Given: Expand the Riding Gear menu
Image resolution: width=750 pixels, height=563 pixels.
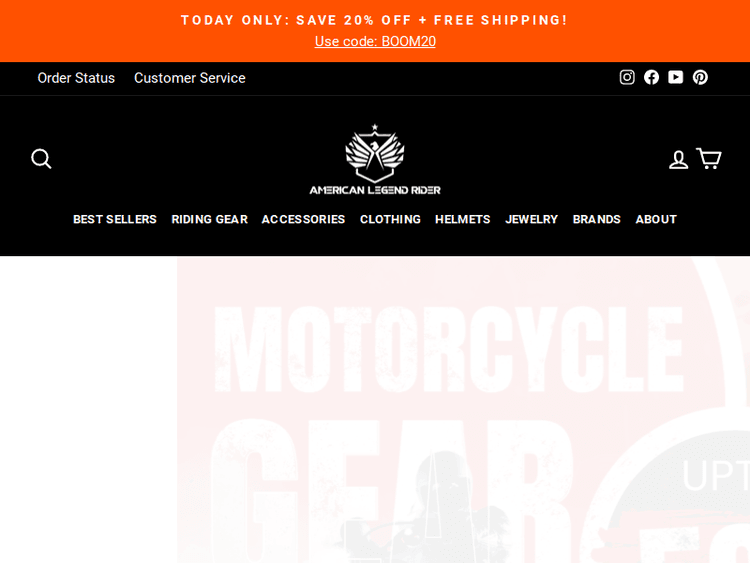Looking at the screenshot, I should click(x=210, y=219).
